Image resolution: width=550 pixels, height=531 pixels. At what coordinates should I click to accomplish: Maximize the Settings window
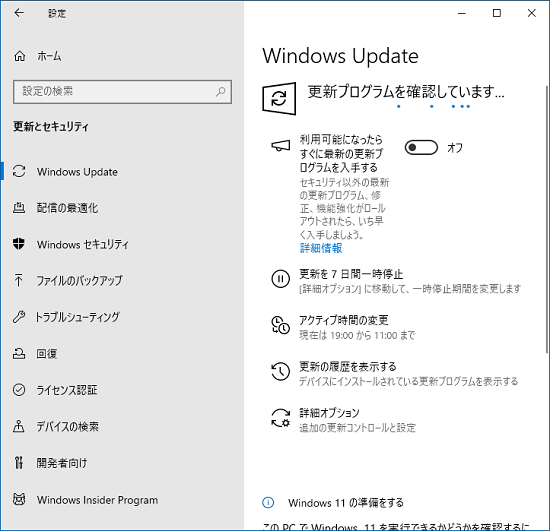[x=497, y=13]
